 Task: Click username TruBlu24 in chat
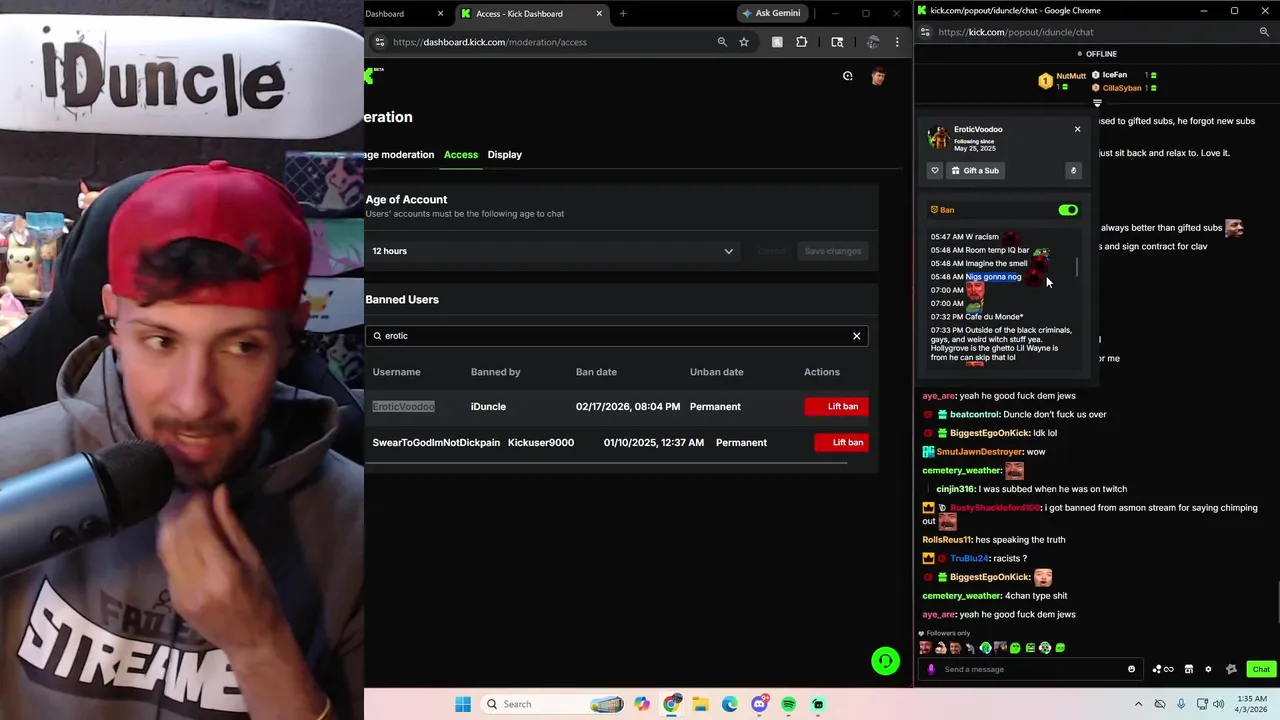click(968, 558)
